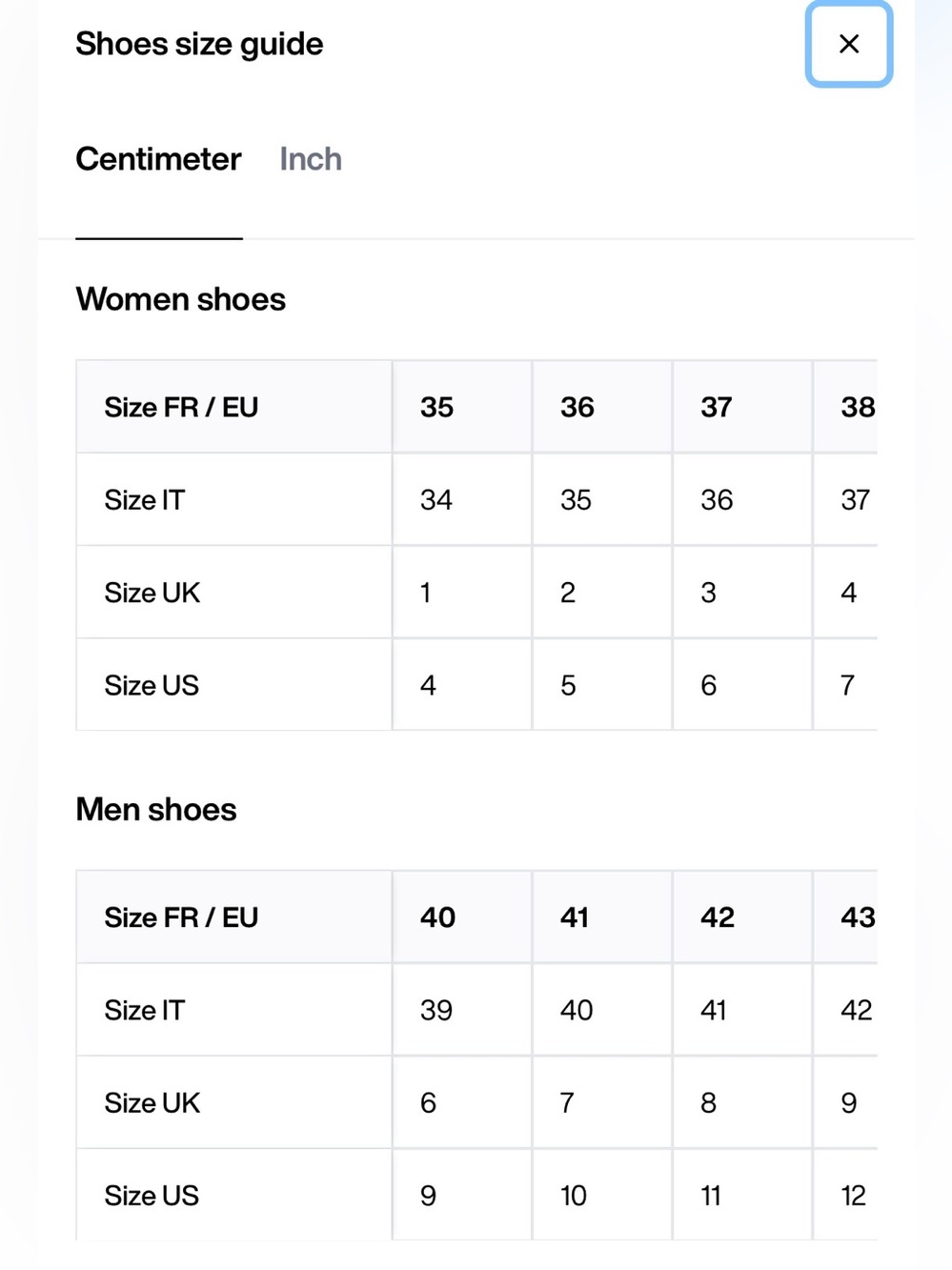Select men's Size FR / EU 40 cell
This screenshot has height=1270, width=952.
coord(462,917)
